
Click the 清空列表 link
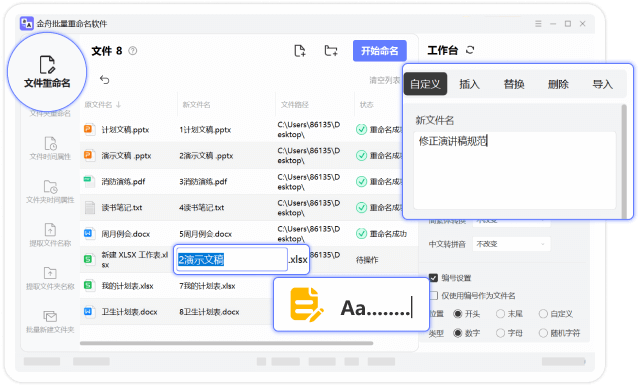385,80
